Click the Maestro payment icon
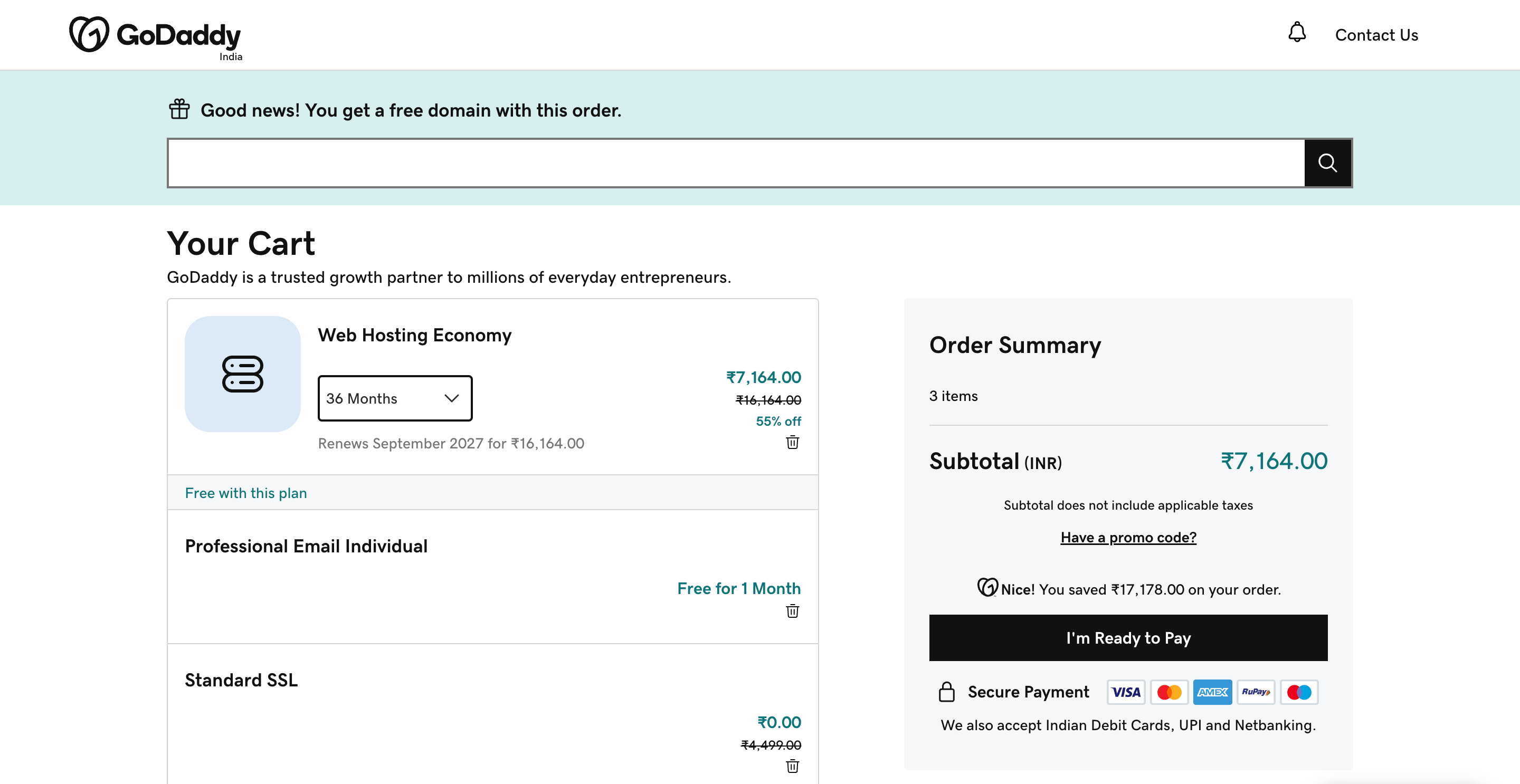Screen dimensions: 1520x784 pyautogui.click(x=1299, y=692)
